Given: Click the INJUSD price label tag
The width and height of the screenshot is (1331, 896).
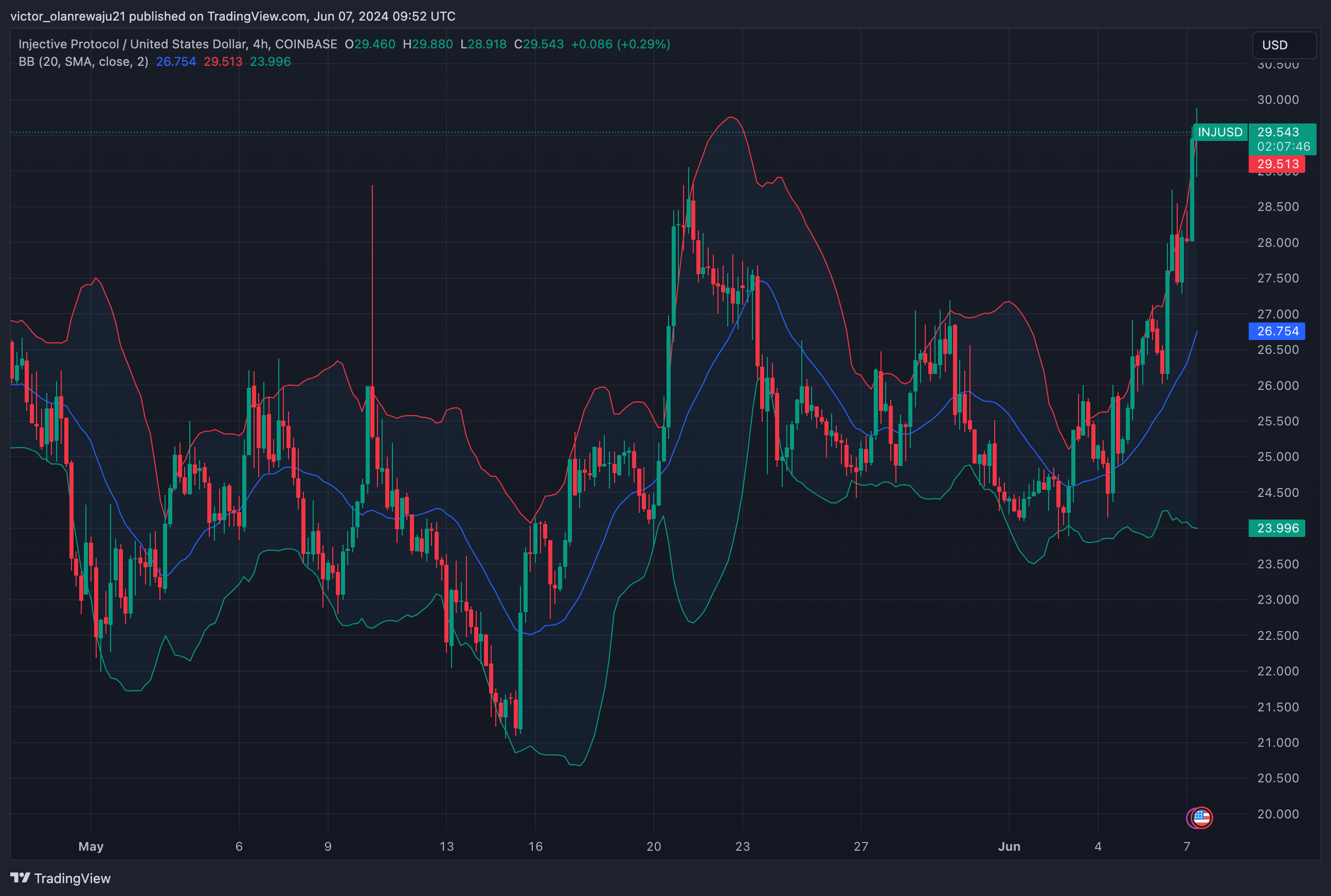Looking at the screenshot, I should [1219, 132].
